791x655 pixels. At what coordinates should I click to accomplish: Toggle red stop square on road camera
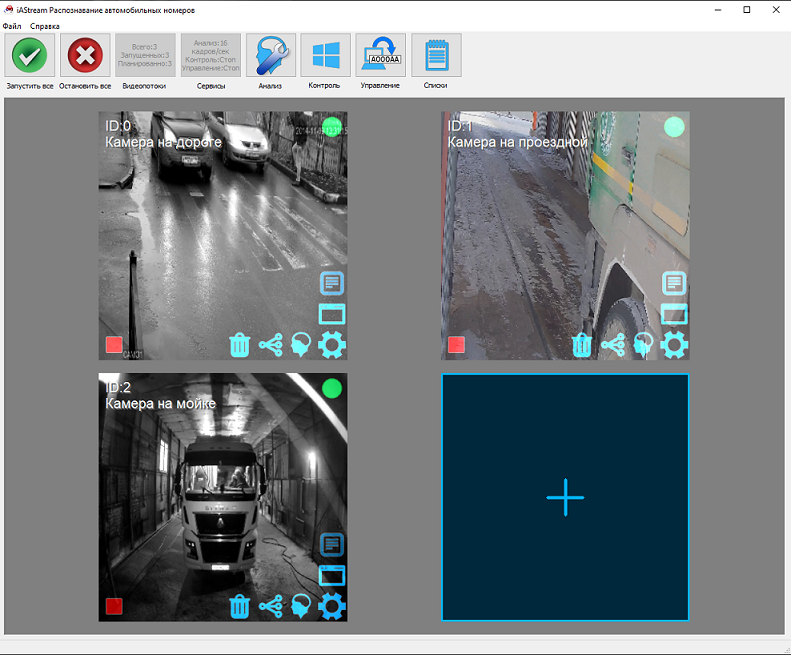(x=114, y=345)
